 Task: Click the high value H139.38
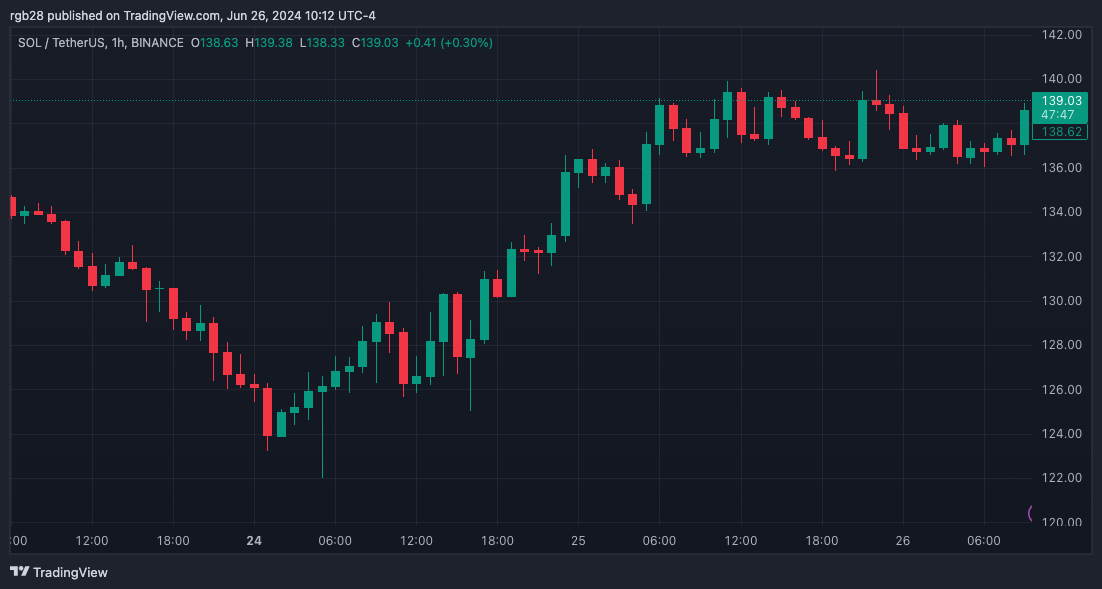tap(268, 43)
